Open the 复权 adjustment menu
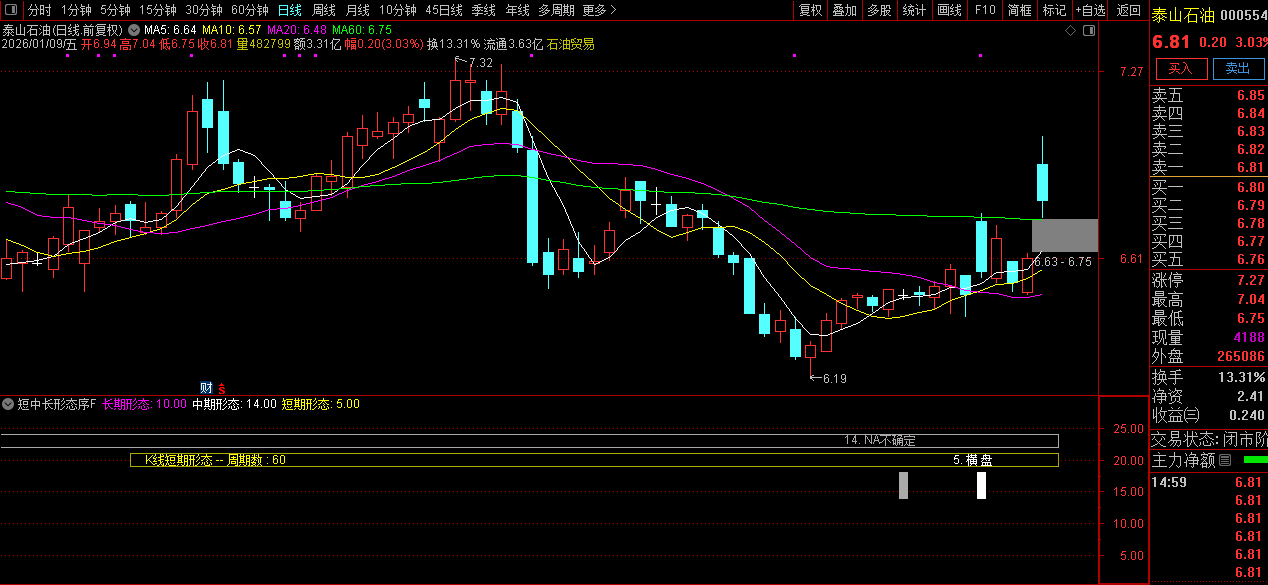 pyautogui.click(x=810, y=10)
